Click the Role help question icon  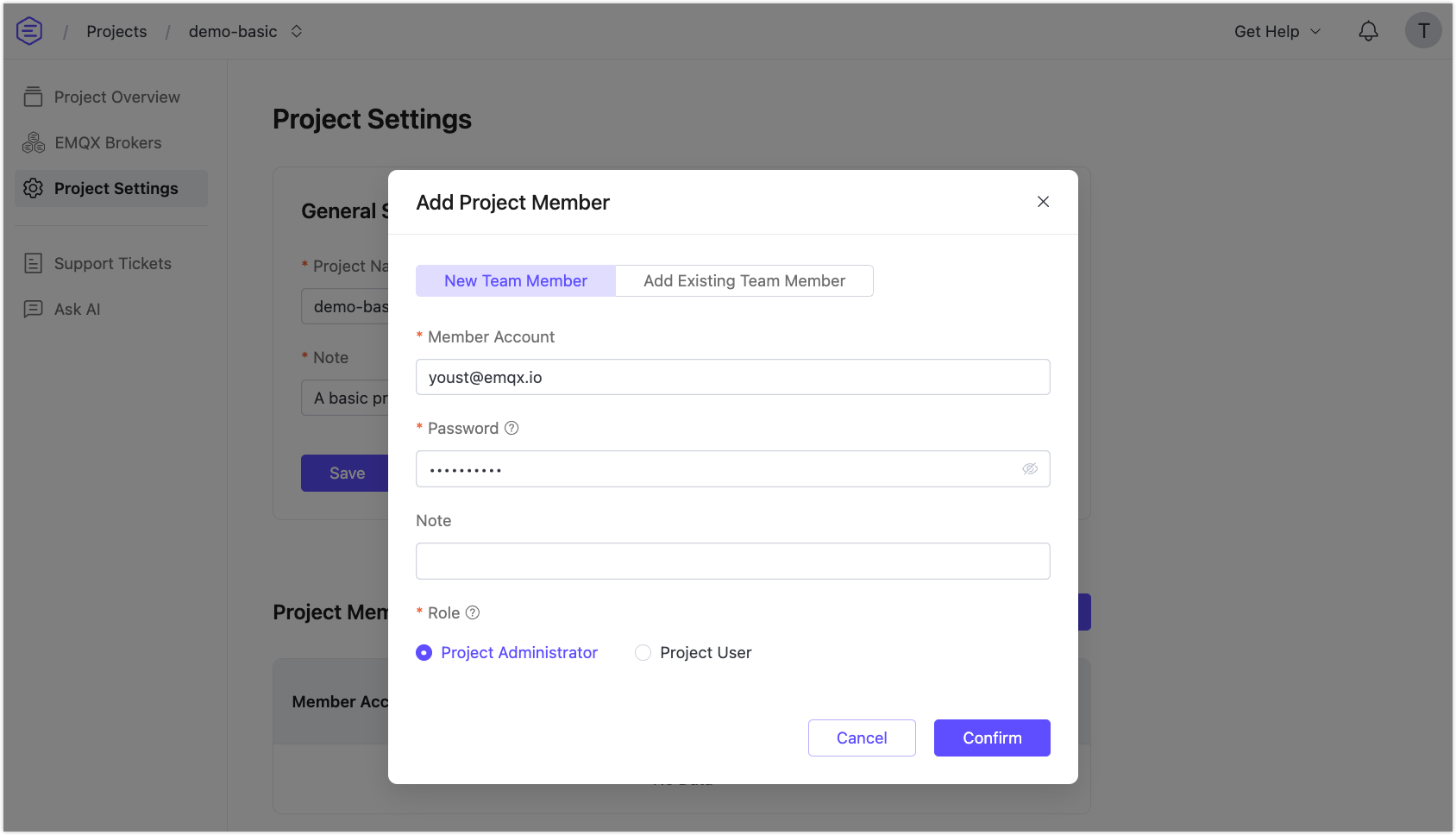[473, 612]
